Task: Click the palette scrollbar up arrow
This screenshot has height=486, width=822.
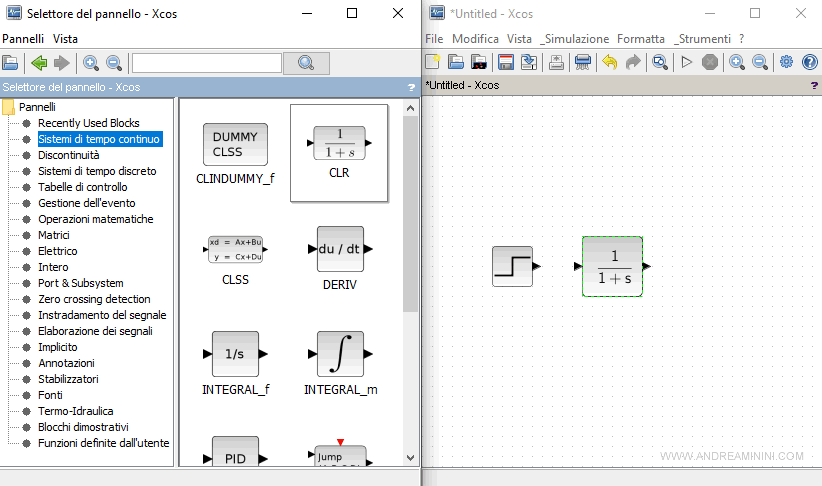Action: point(410,108)
